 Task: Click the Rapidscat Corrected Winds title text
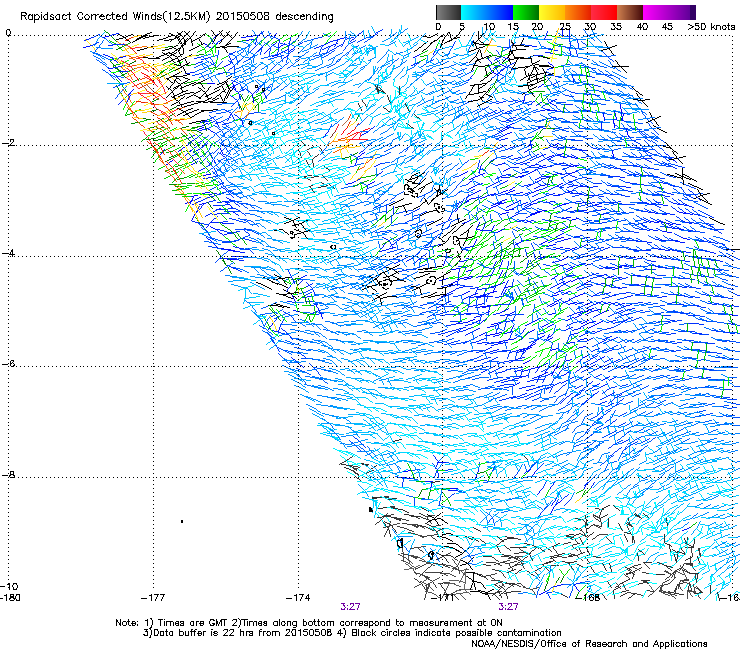[x=177, y=17]
